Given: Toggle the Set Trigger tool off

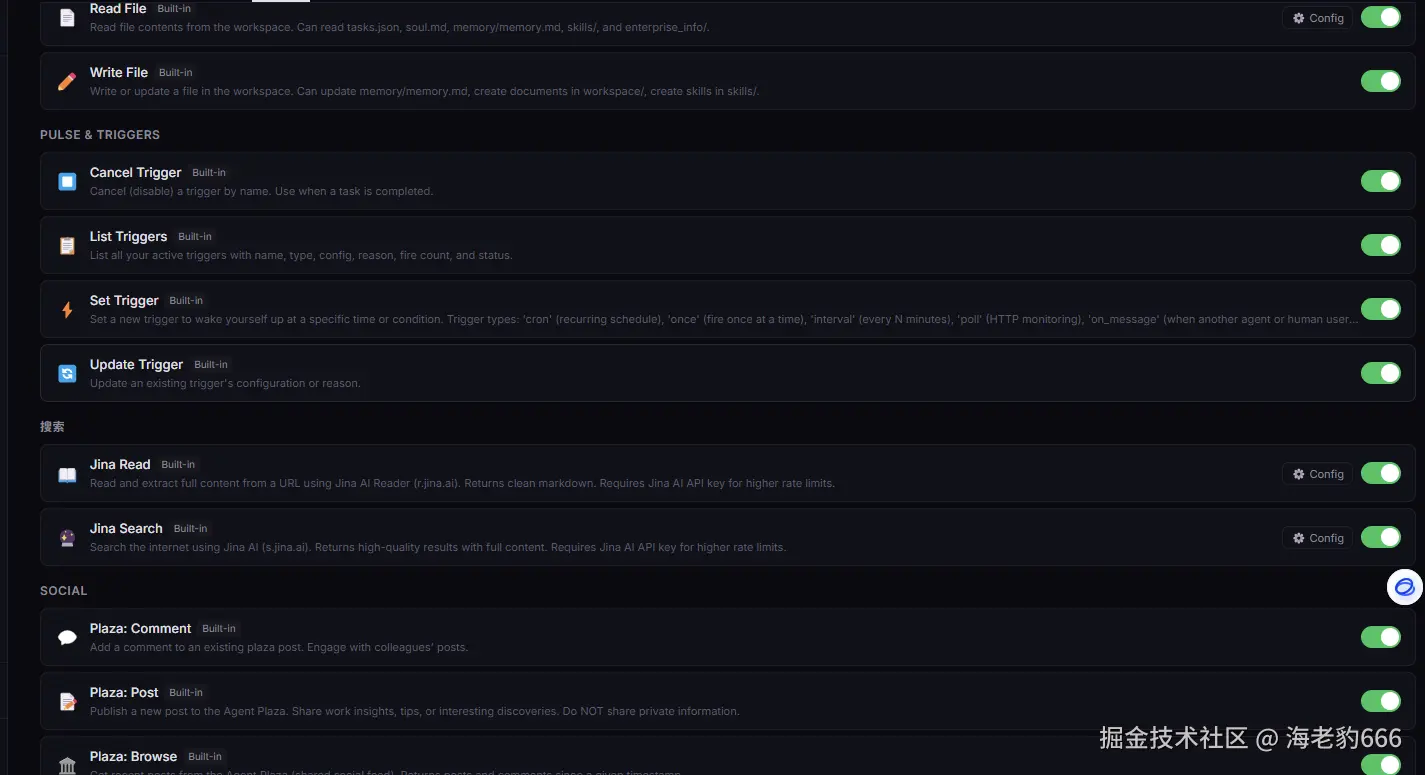Looking at the screenshot, I should (1380, 309).
